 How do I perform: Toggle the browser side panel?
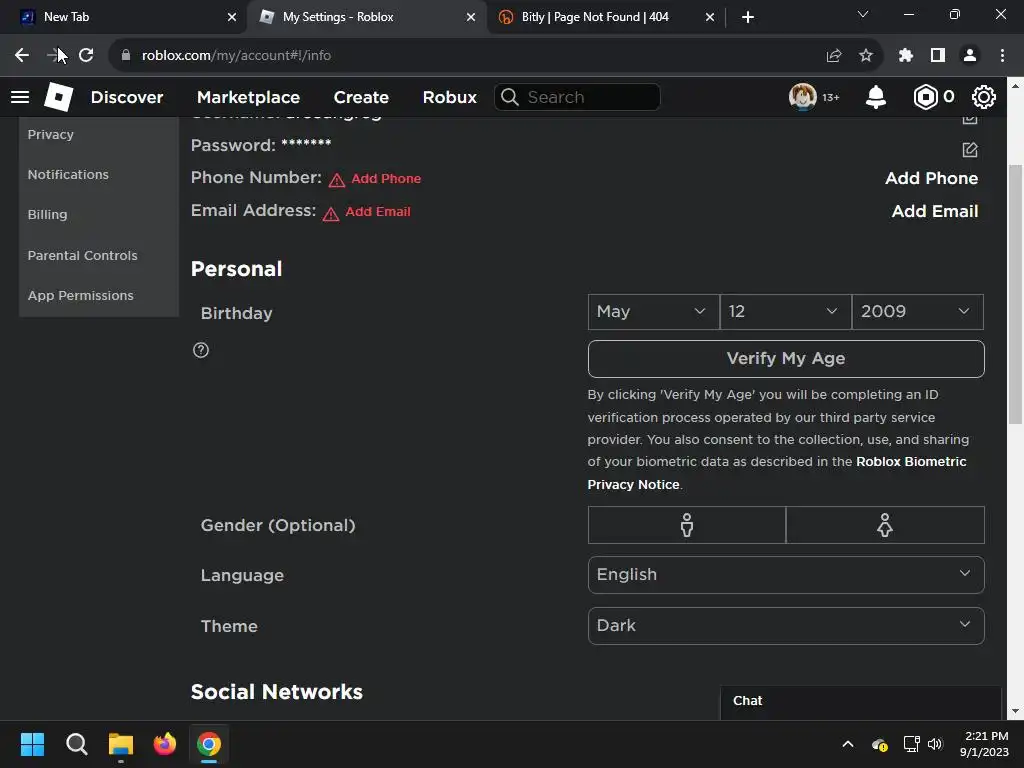pyautogui.click(x=938, y=56)
